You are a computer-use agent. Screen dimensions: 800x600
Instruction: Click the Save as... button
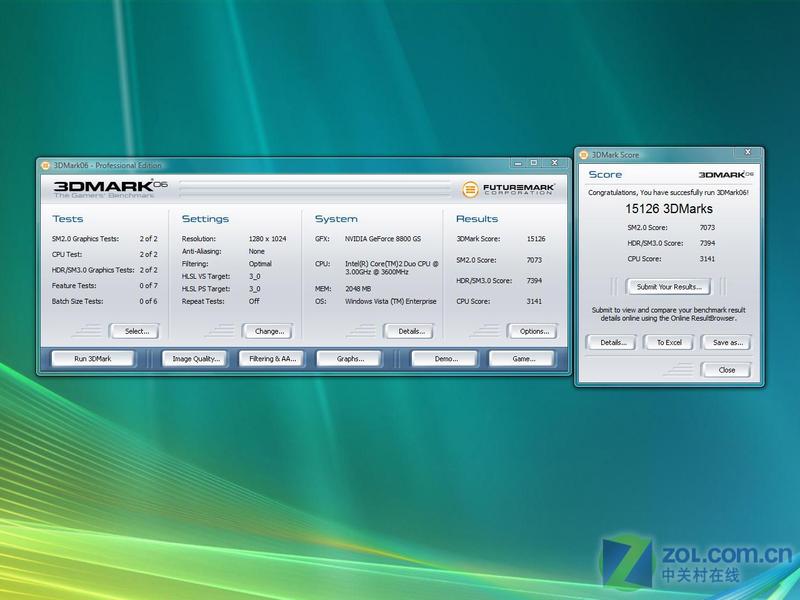(x=727, y=342)
